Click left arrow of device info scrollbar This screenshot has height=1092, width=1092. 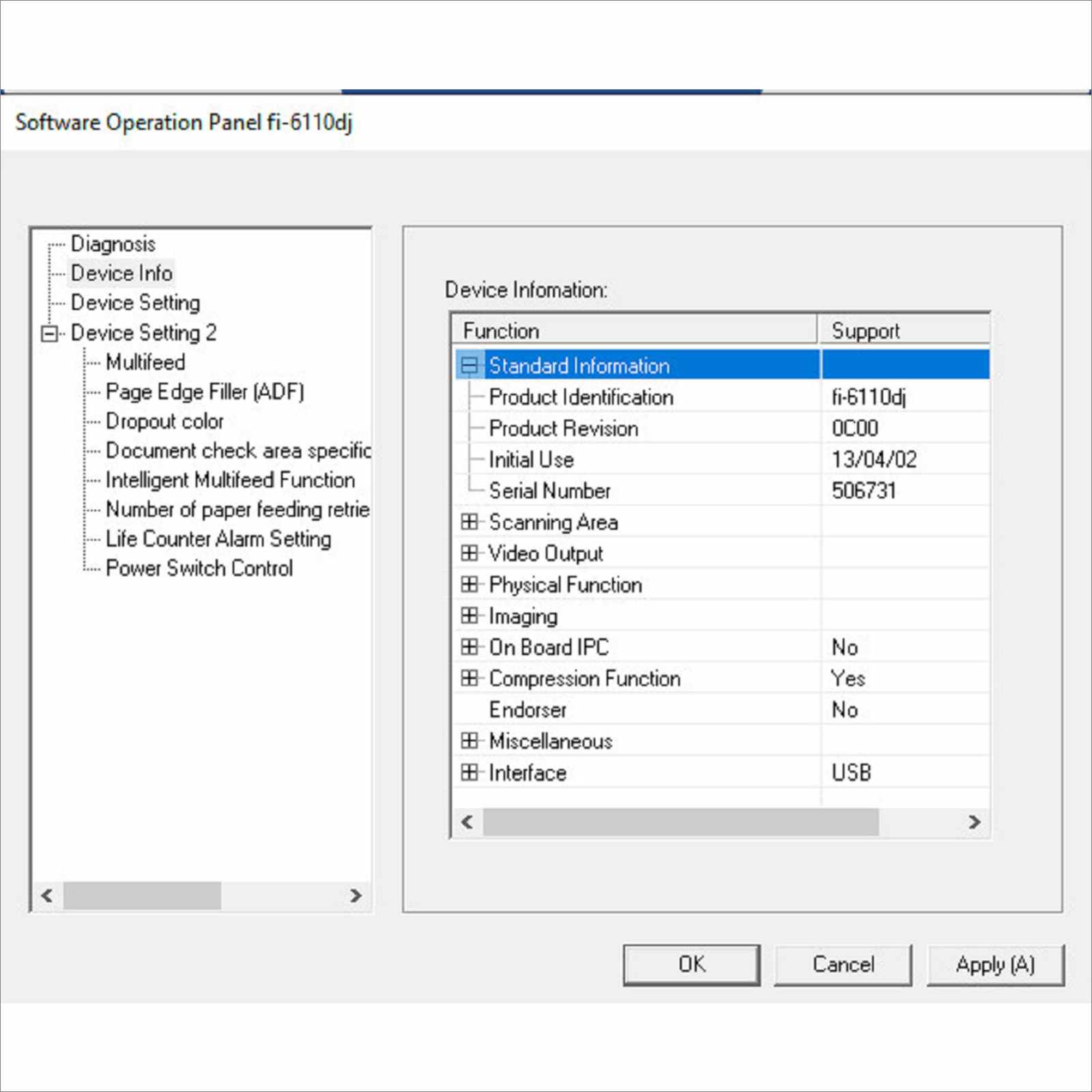(x=468, y=822)
